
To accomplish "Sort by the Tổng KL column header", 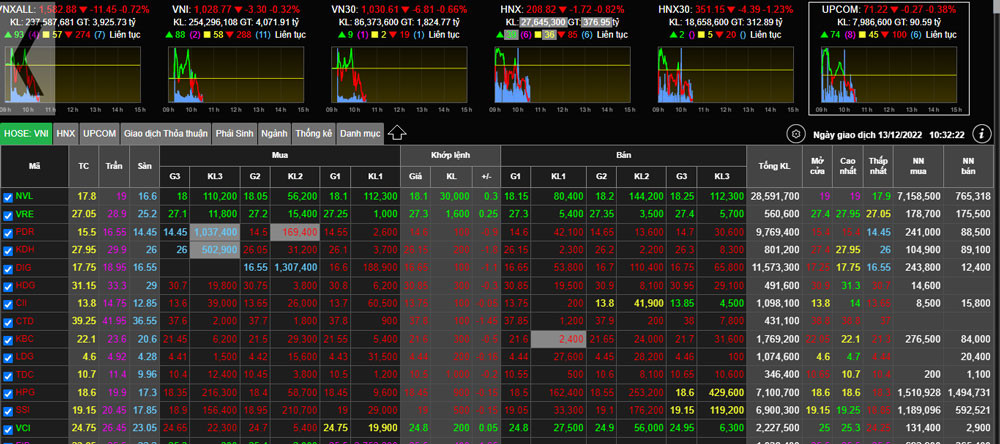I will pyautogui.click(x=778, y=164).
